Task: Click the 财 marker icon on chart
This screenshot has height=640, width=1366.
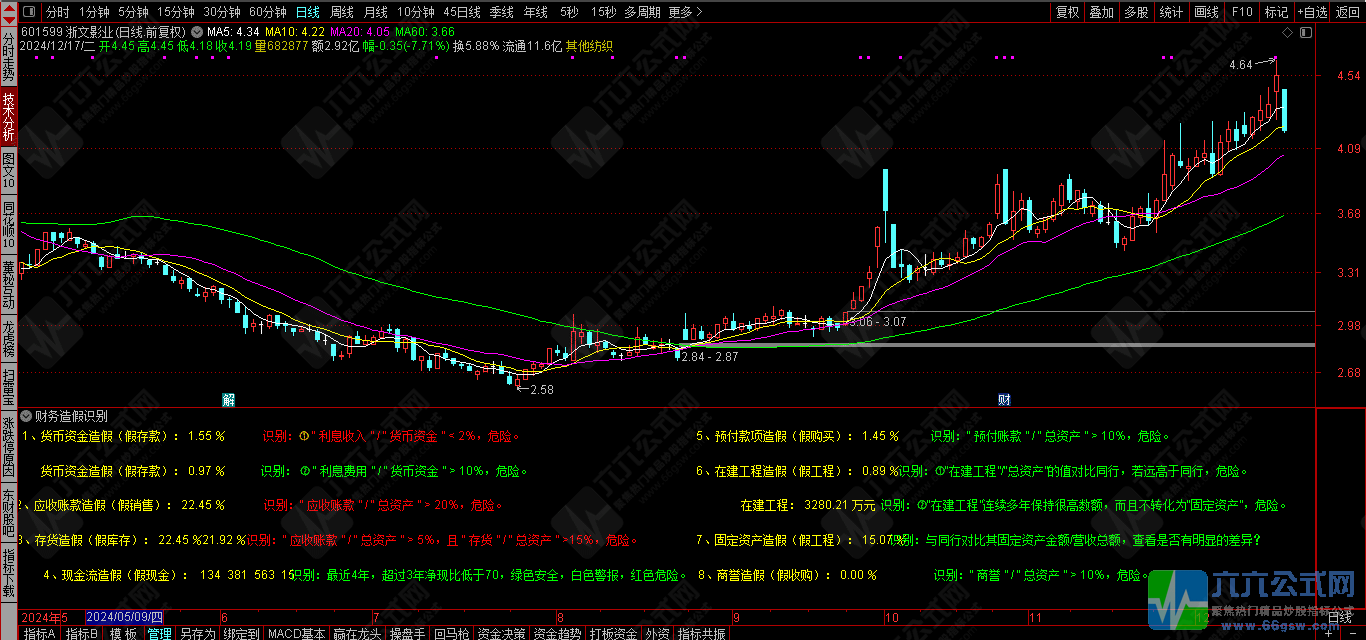Action: (x=1004, y=399)
